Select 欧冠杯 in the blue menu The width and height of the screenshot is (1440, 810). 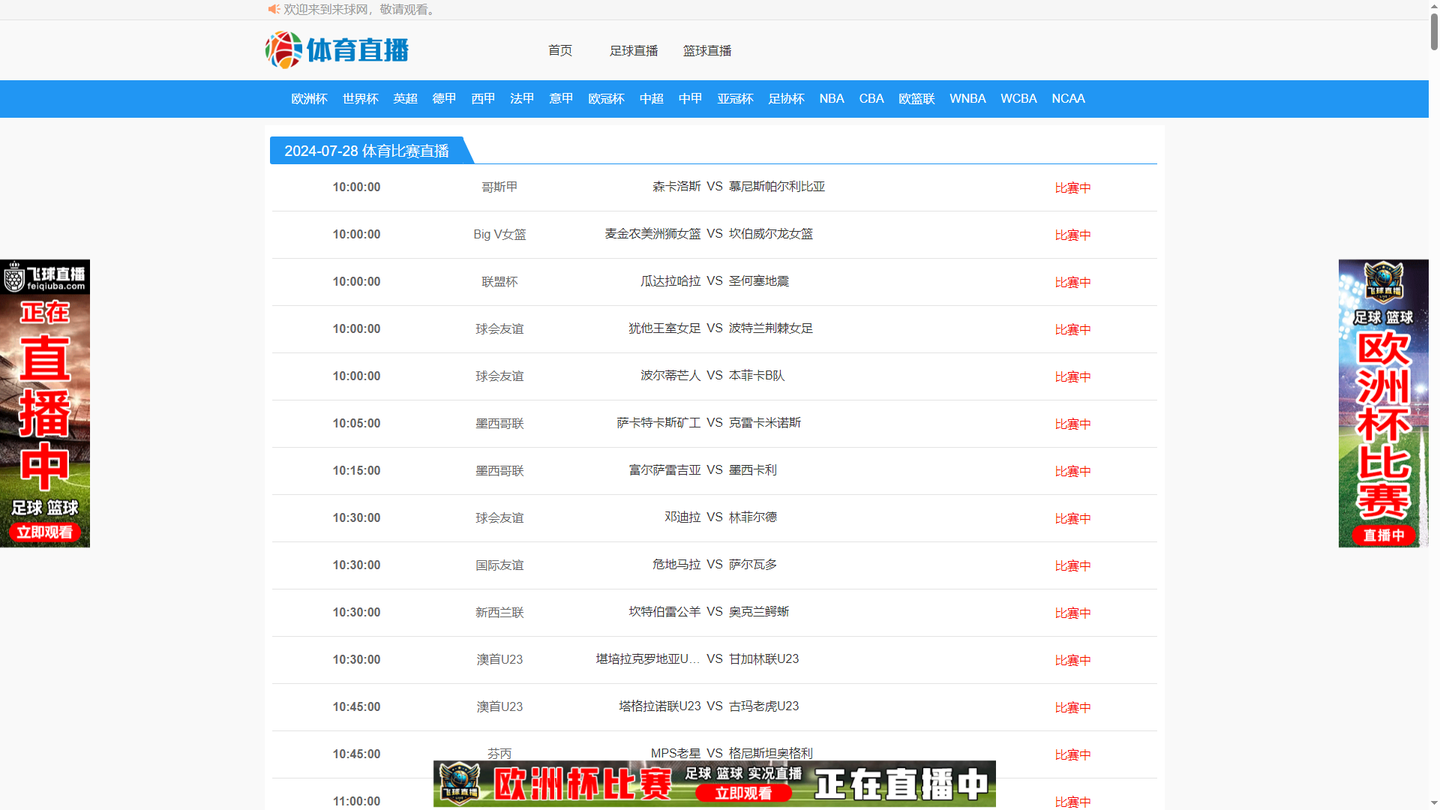[x=606, y=98]
